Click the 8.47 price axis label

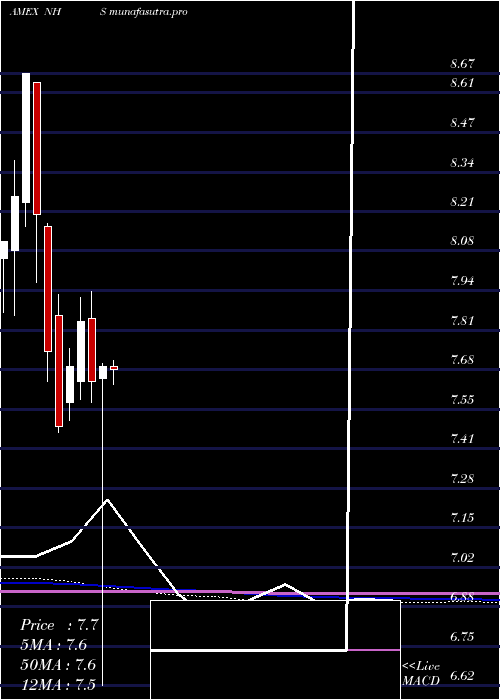(x=462, y=123)
